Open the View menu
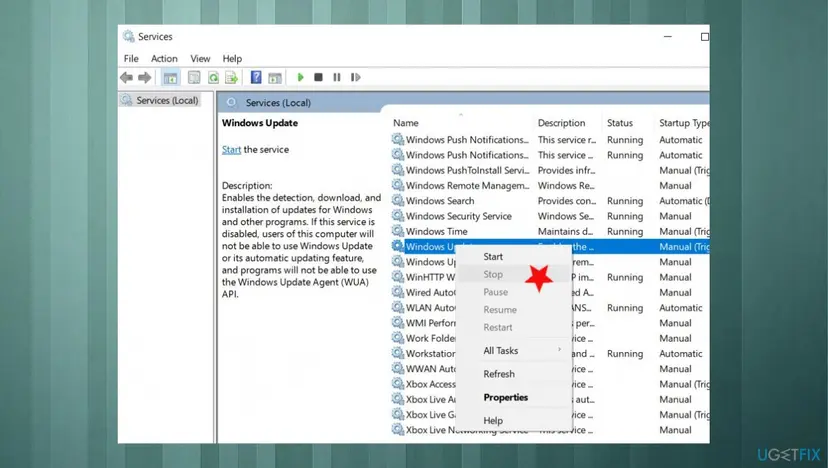Image resolution: width=828 pixels, height=468 pixels. coord(200,59)
